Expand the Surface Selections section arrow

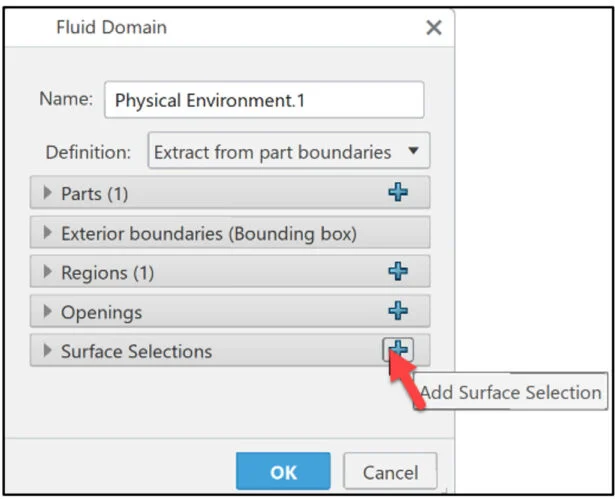pyautogui.click(x=47, y=351)
